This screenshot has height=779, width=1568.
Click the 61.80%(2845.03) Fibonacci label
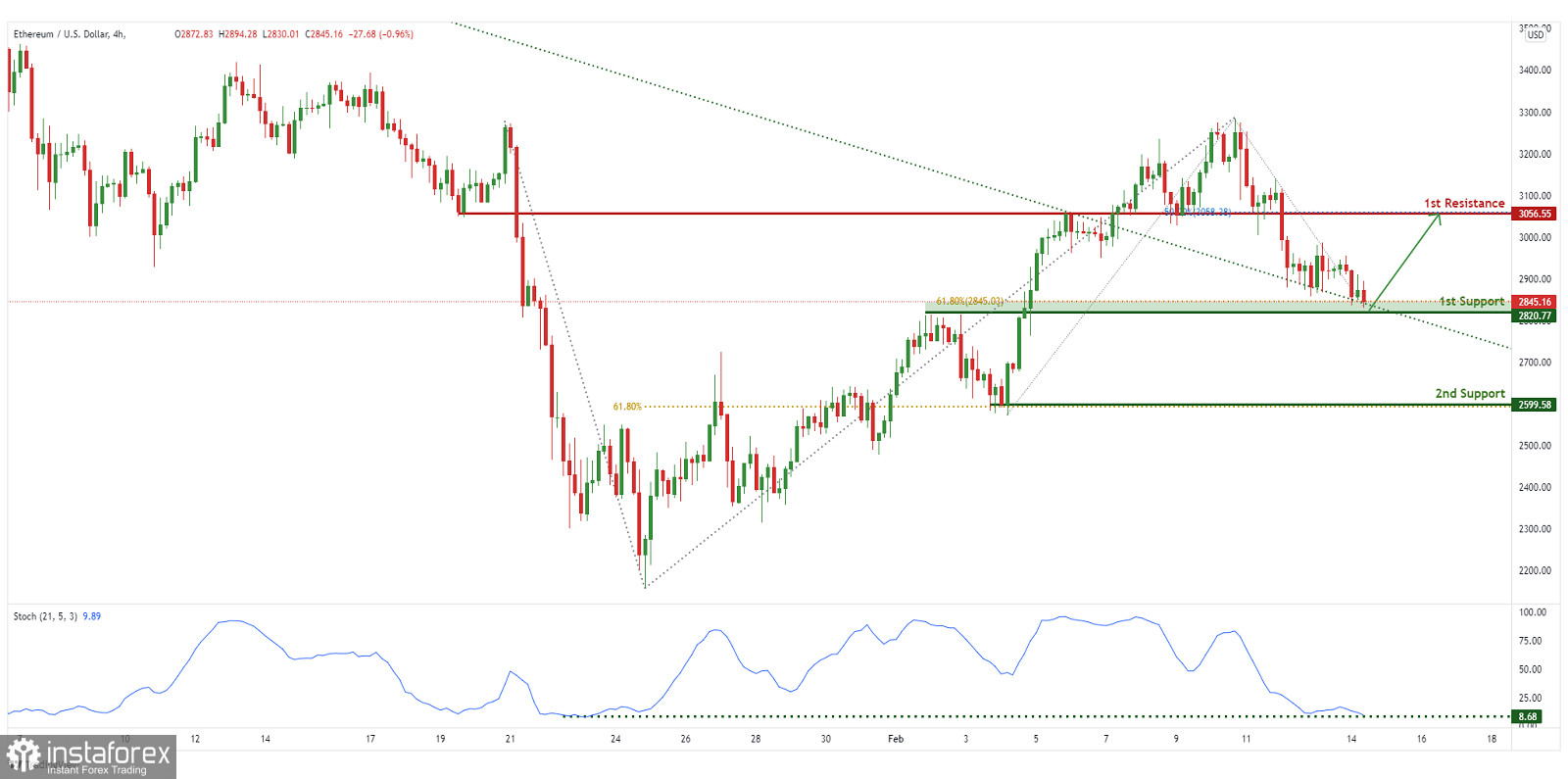pos(969,302)
